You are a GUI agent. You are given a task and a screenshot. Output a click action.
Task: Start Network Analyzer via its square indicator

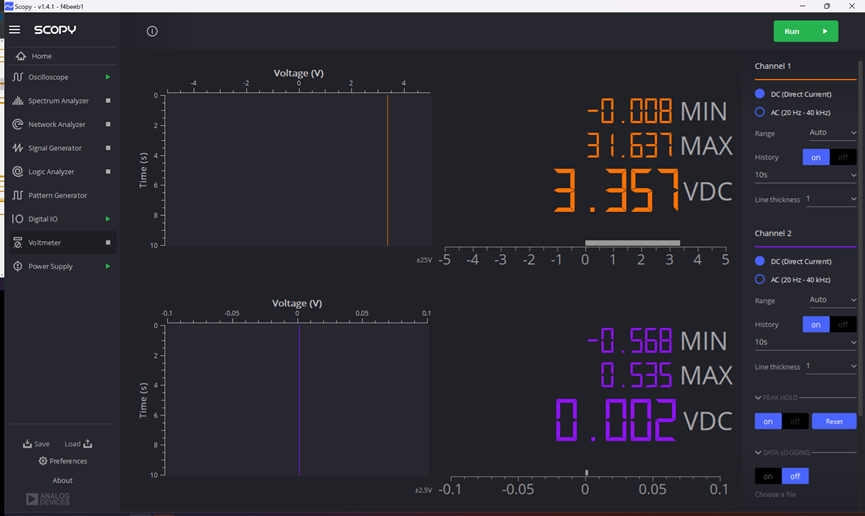108,124
